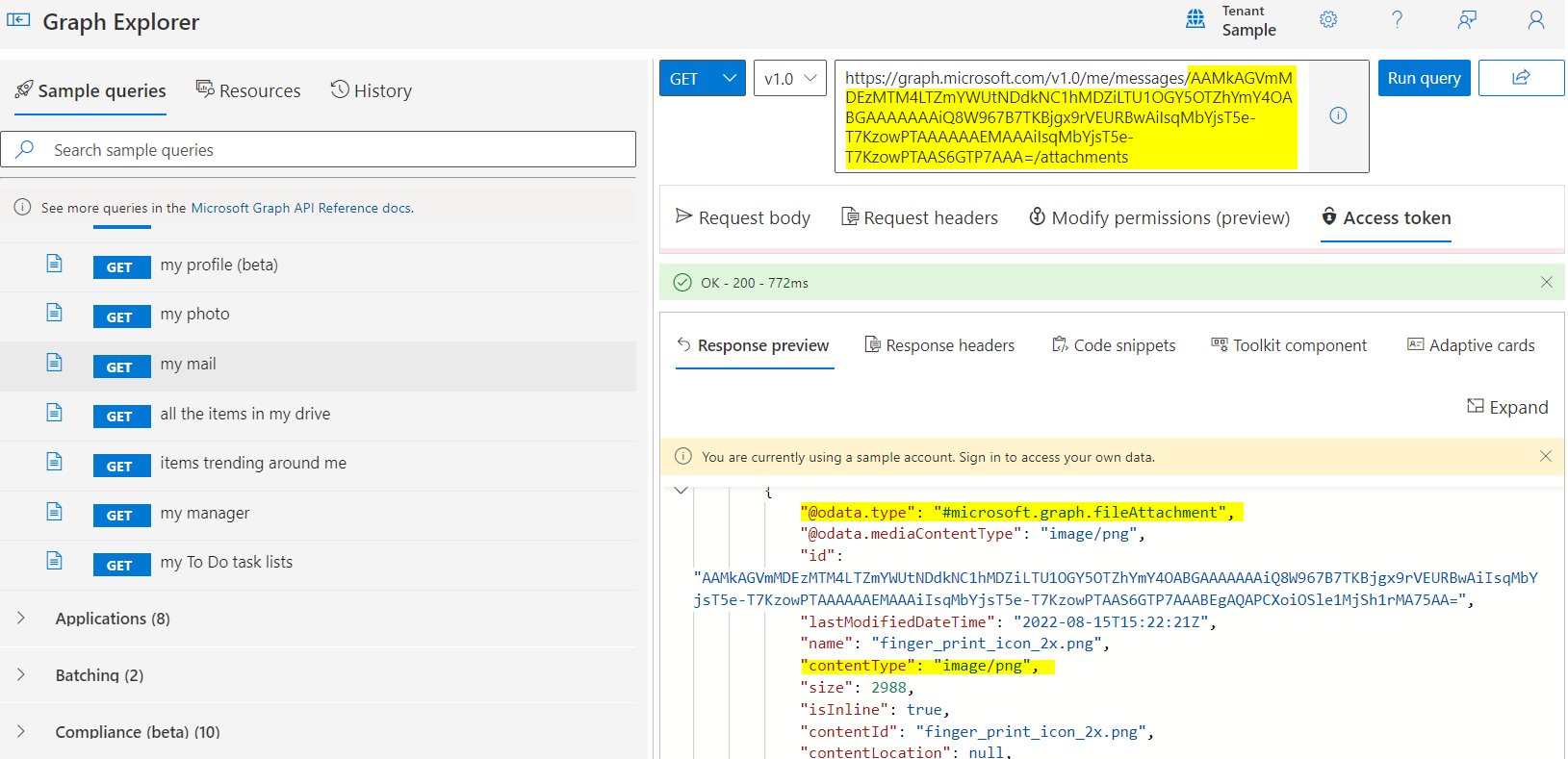This screenshot has height=759, width=1568.
Task: Click the document icon beside my photo
Action: point(55,313)
